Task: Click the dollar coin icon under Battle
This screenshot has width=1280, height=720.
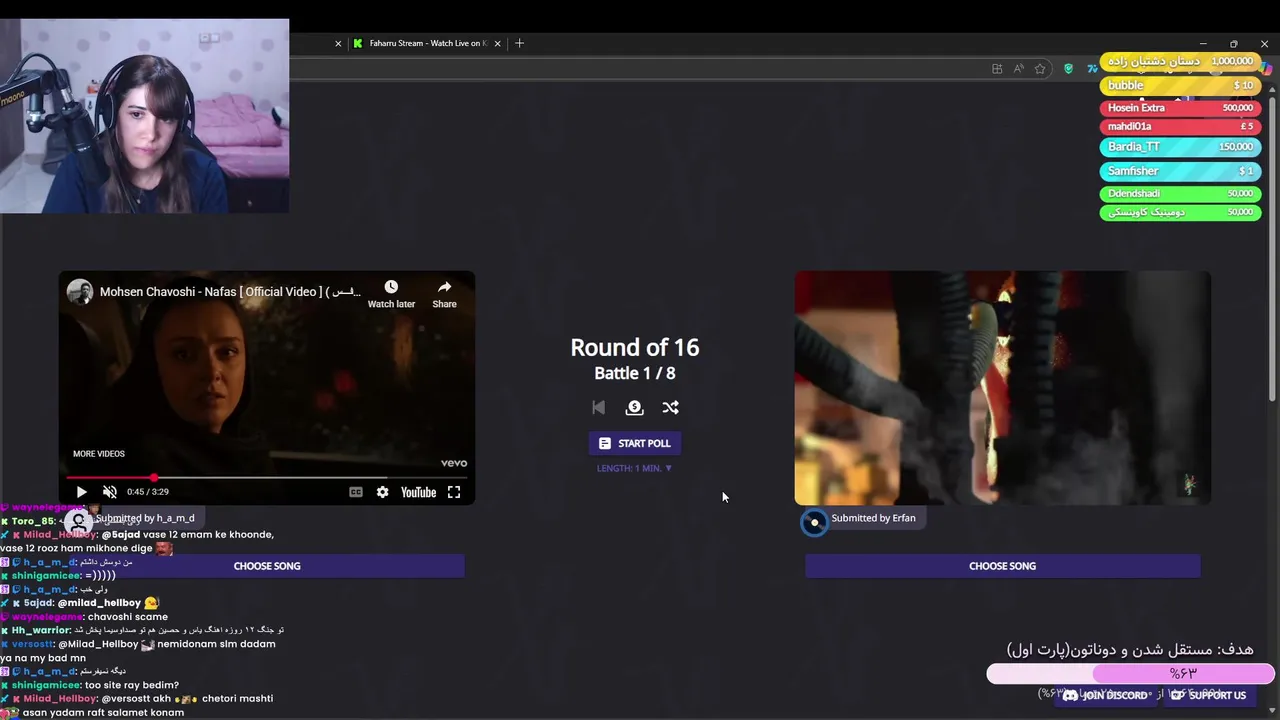Action: pos(634,407)
